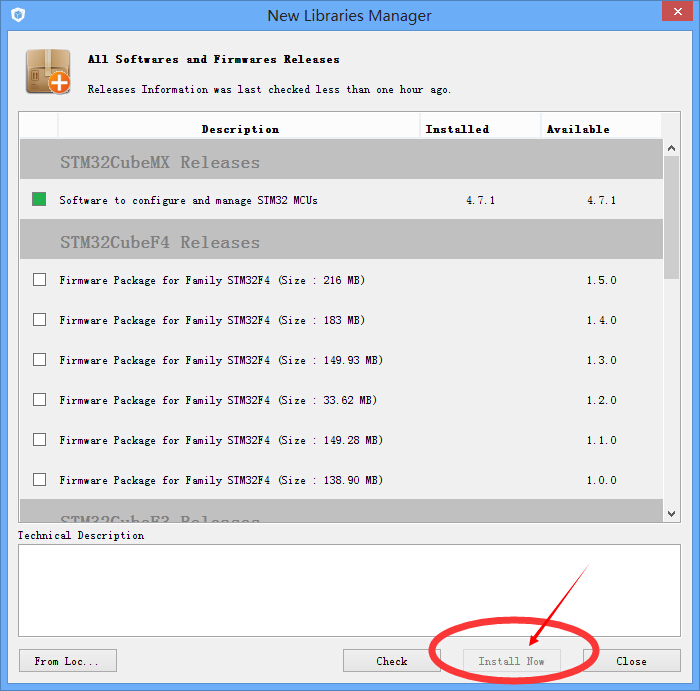
Task: Click available version 1.3.0
Action: point(601,360)
